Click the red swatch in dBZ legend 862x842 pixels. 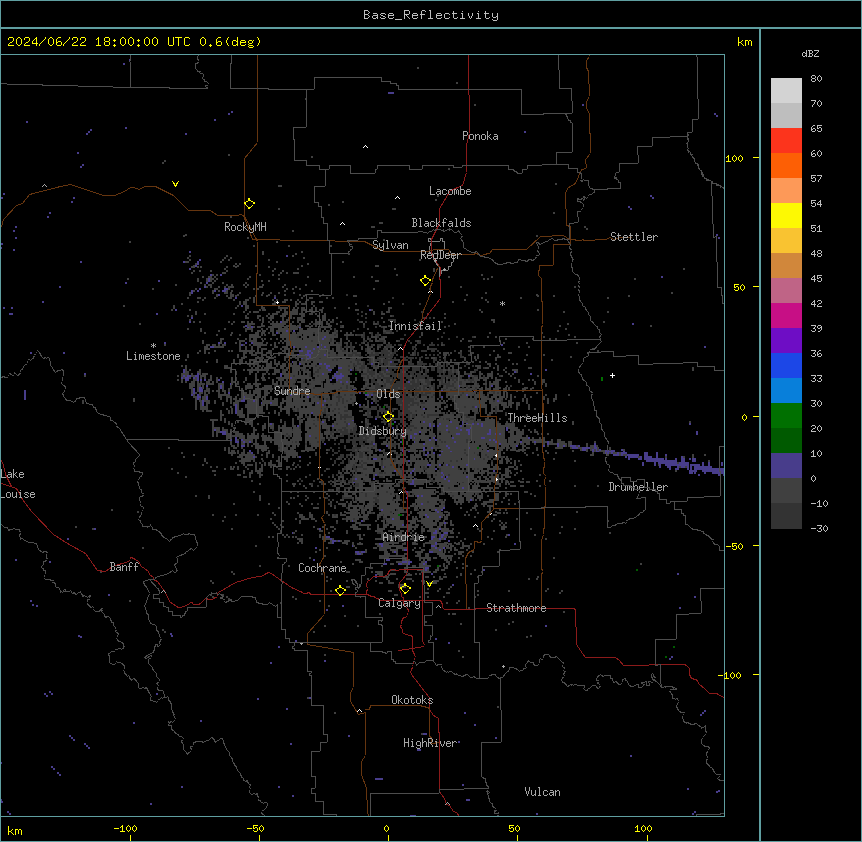click(x=786, y=140)
